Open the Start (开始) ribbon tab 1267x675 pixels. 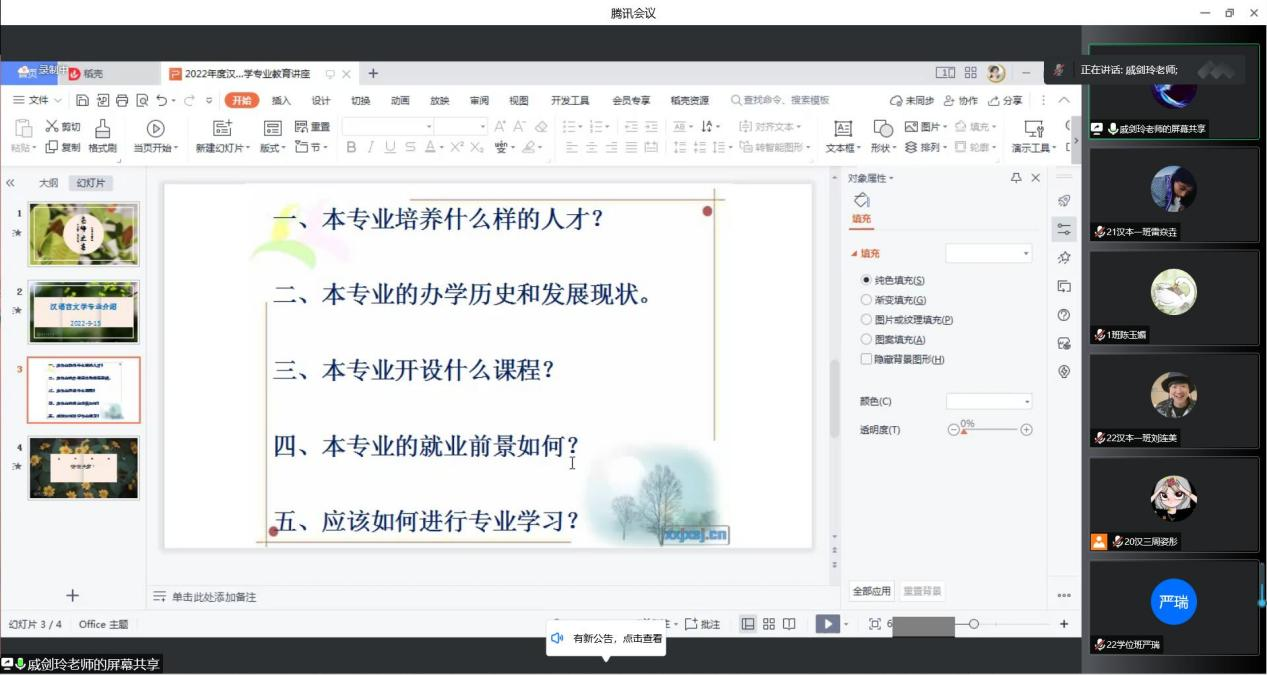pos(241,100)
